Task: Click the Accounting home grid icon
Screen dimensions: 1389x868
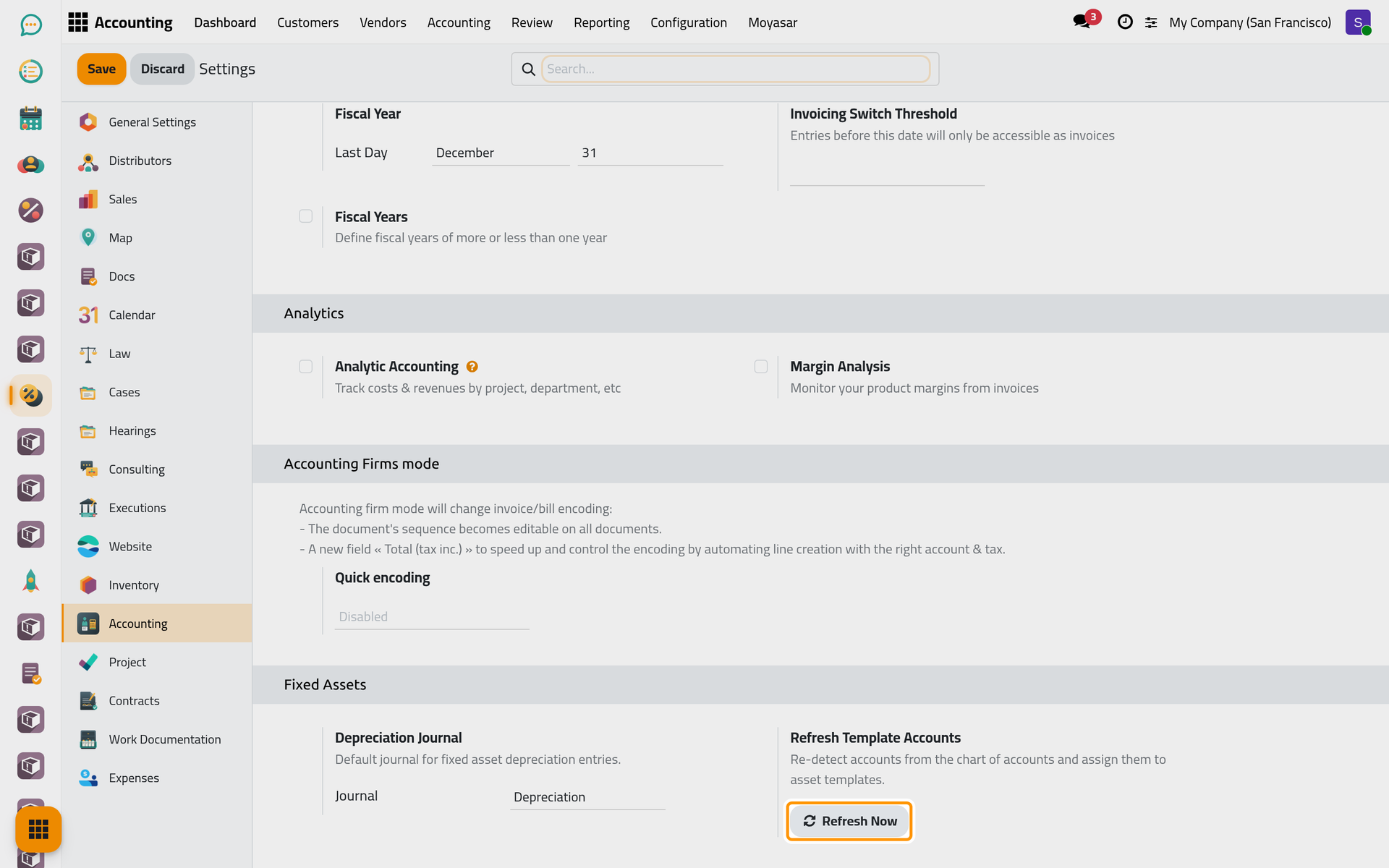Action: click(x=77, y=22)
